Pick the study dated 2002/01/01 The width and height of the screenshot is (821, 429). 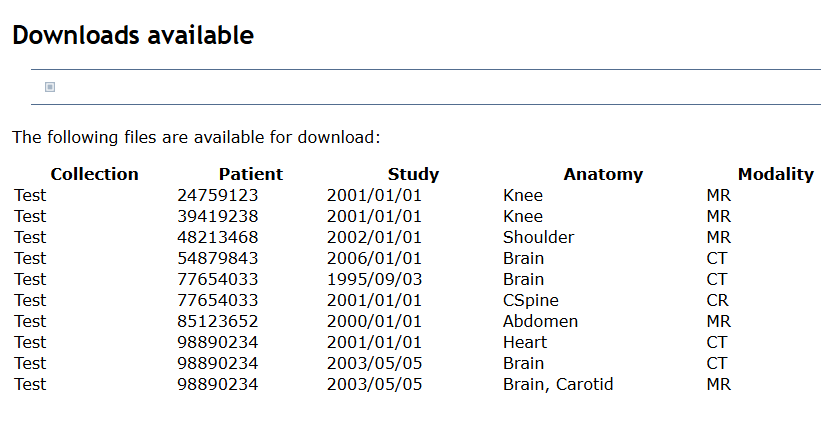click(374, 237)
